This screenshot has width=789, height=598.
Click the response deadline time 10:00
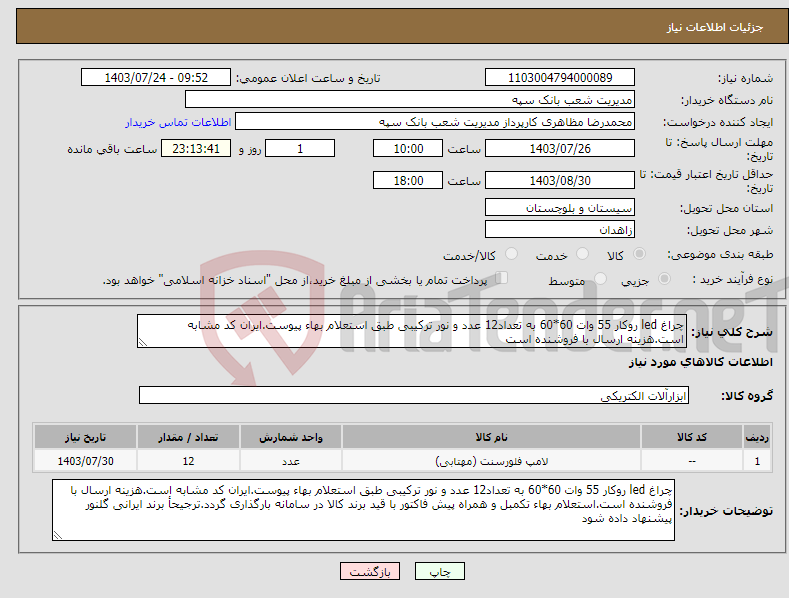pyautogui.click(x=408, y=148)
